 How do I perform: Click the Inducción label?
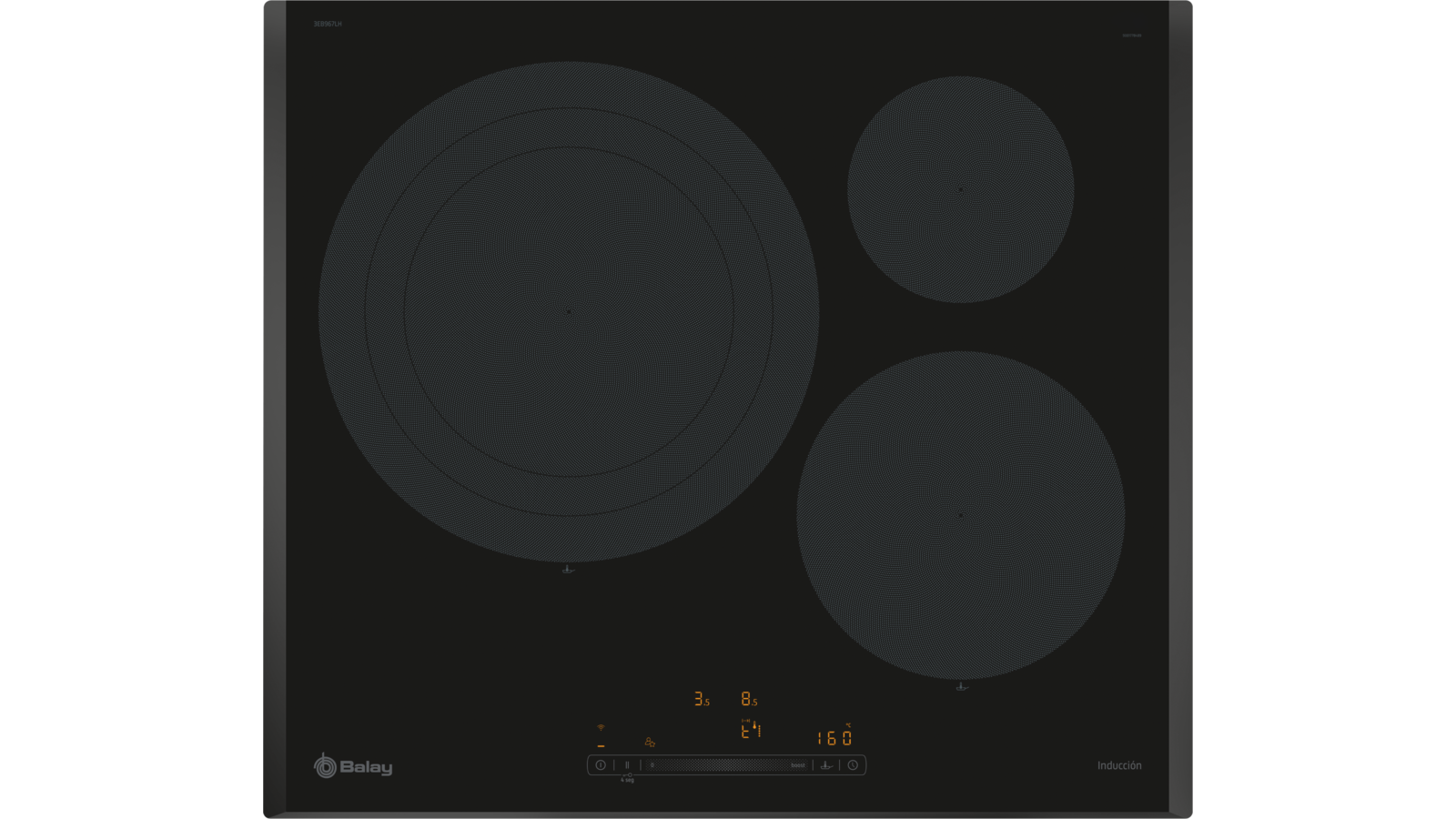(x=1118, y=765)
